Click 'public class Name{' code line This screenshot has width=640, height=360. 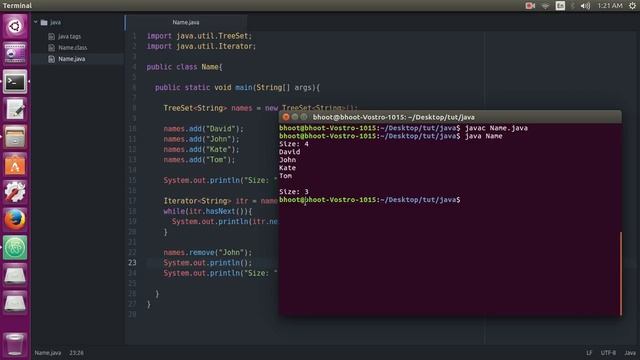tap(184, 67)
